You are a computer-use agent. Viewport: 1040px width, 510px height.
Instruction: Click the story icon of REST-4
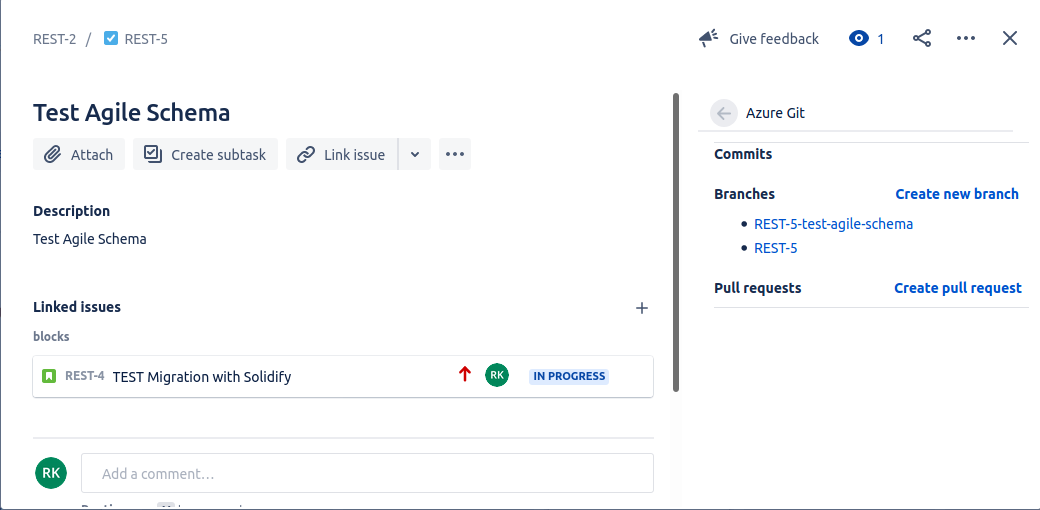tap(48, 377)
